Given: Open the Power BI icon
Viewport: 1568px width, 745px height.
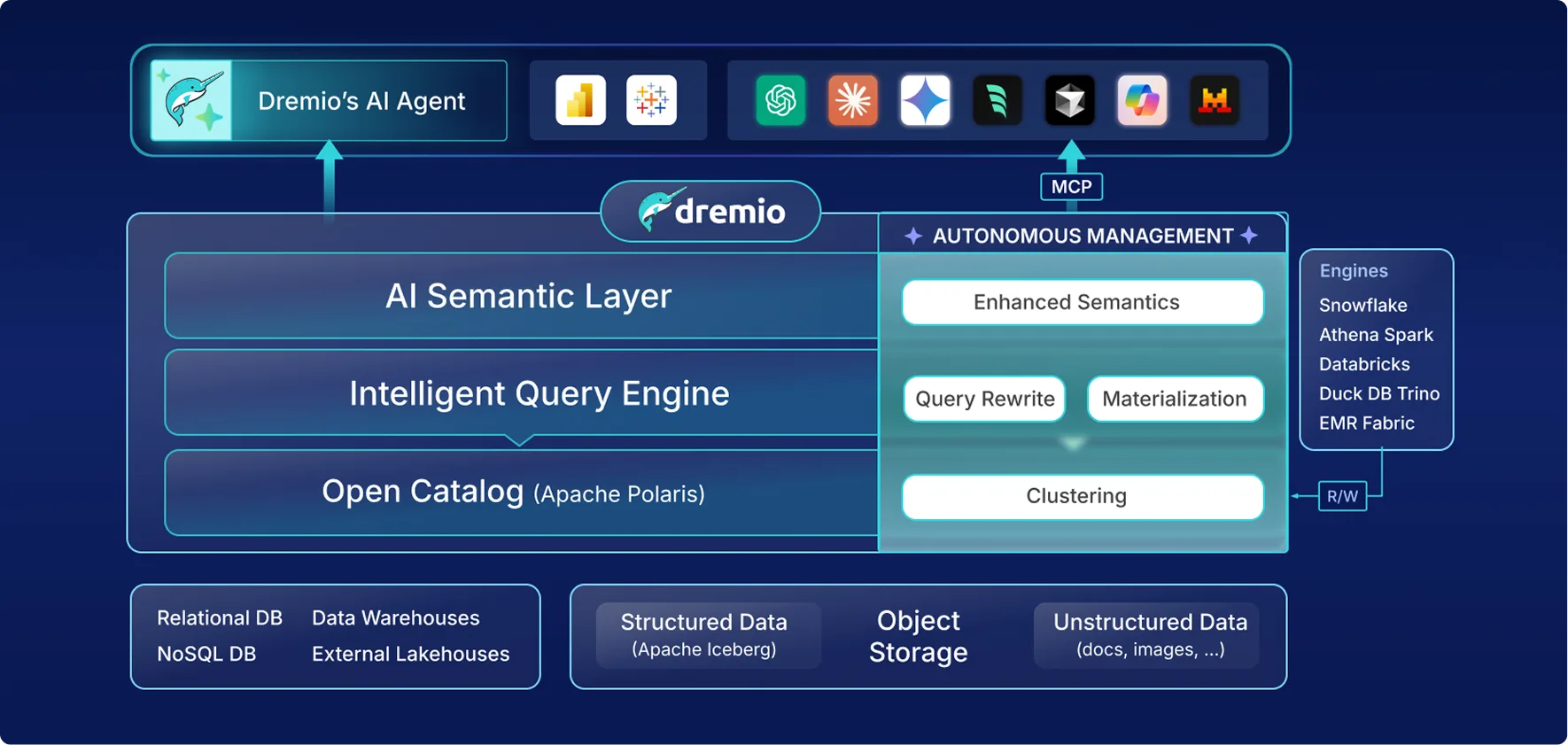Looking at the screenshot, I should [x=580, y=100].
